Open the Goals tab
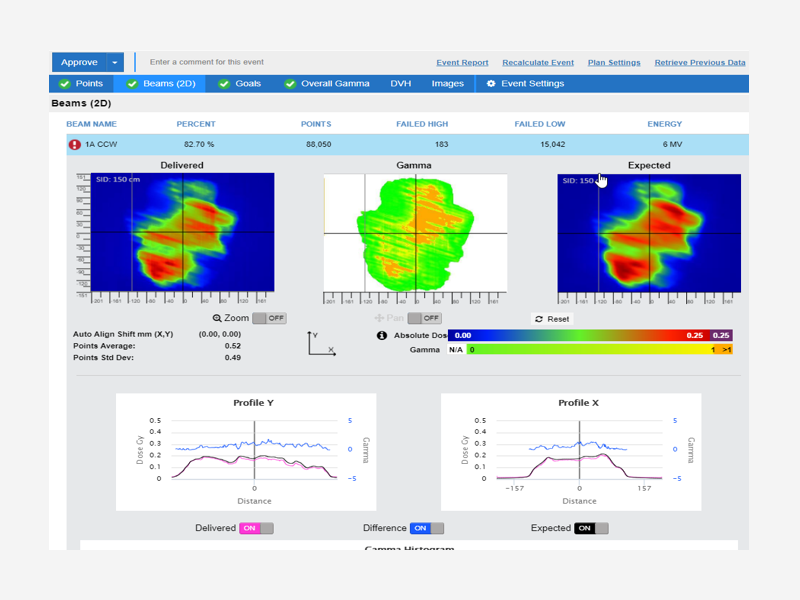Screen dimensions: 800x600 240,84
